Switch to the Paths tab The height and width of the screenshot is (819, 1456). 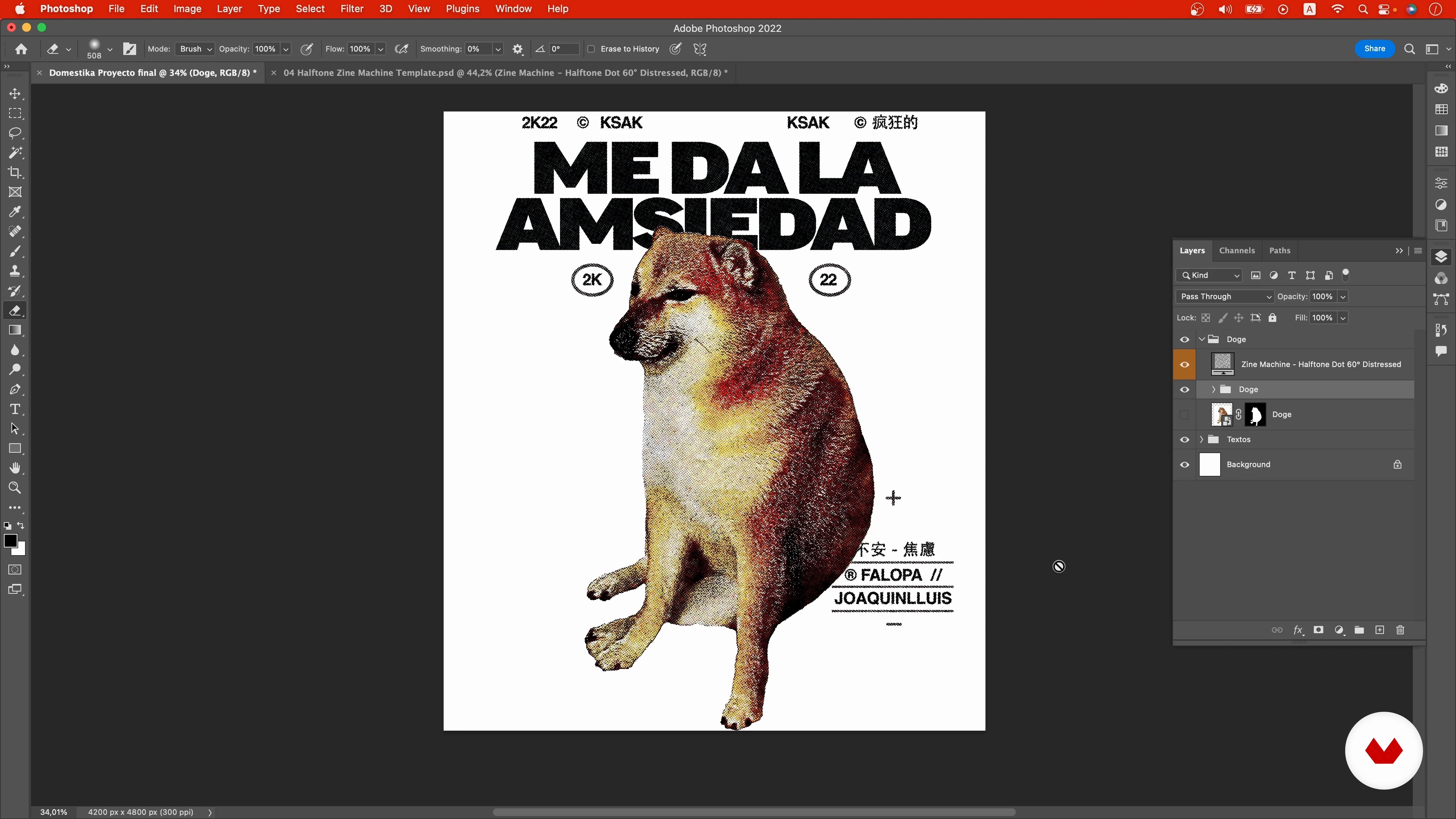(x=1280, y=250)
